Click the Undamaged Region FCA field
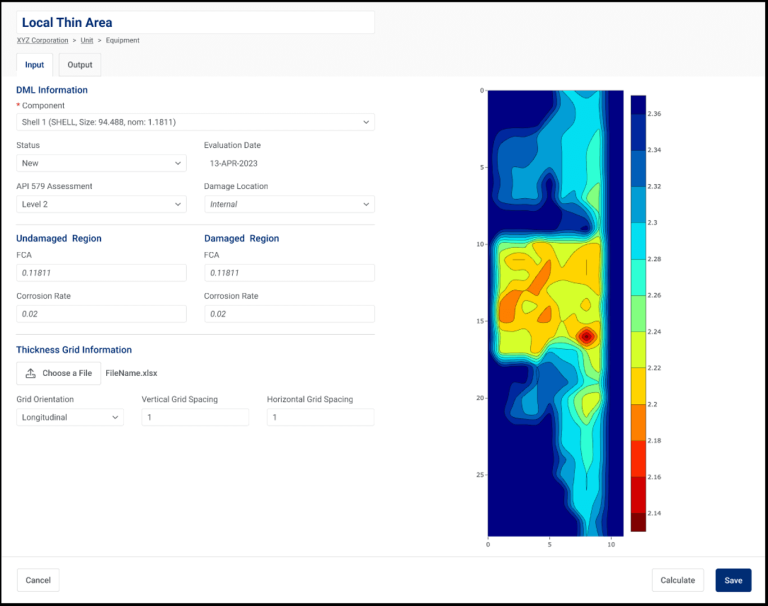768x606 pixels. click(101, 273)
